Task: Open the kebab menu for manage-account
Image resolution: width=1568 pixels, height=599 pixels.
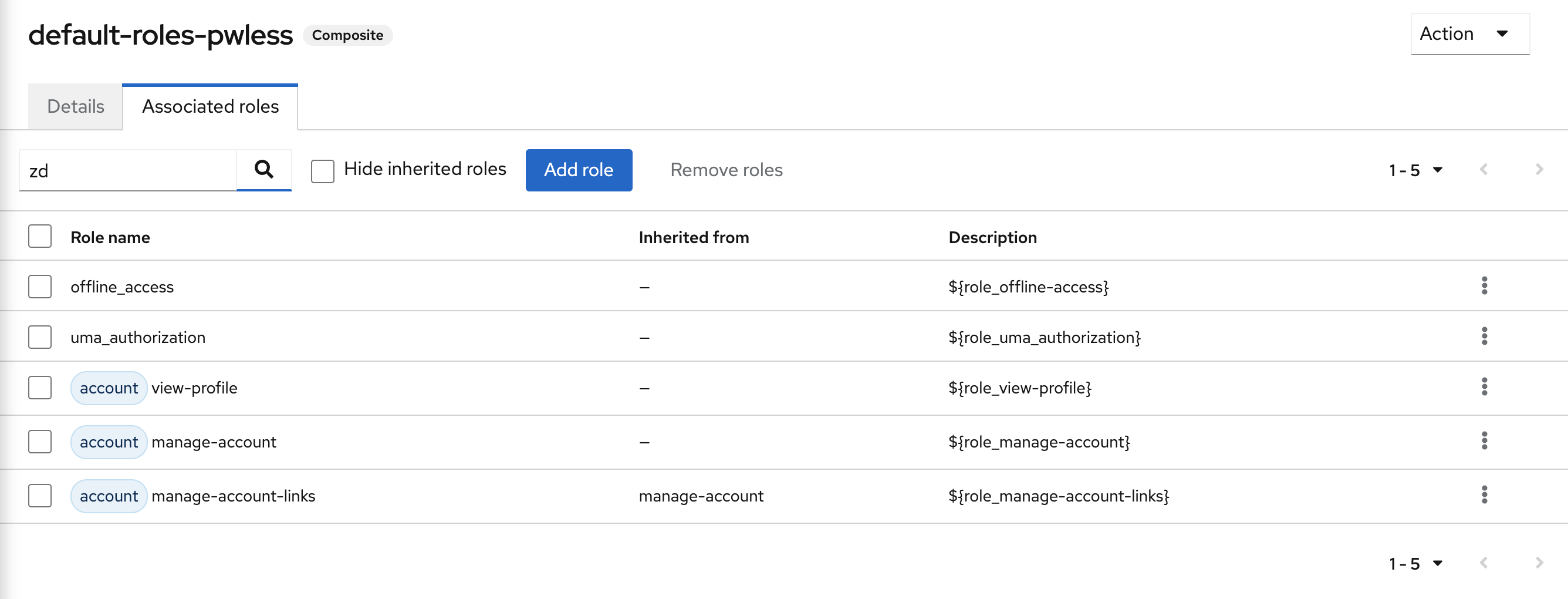Action: tap(1485, 441)
